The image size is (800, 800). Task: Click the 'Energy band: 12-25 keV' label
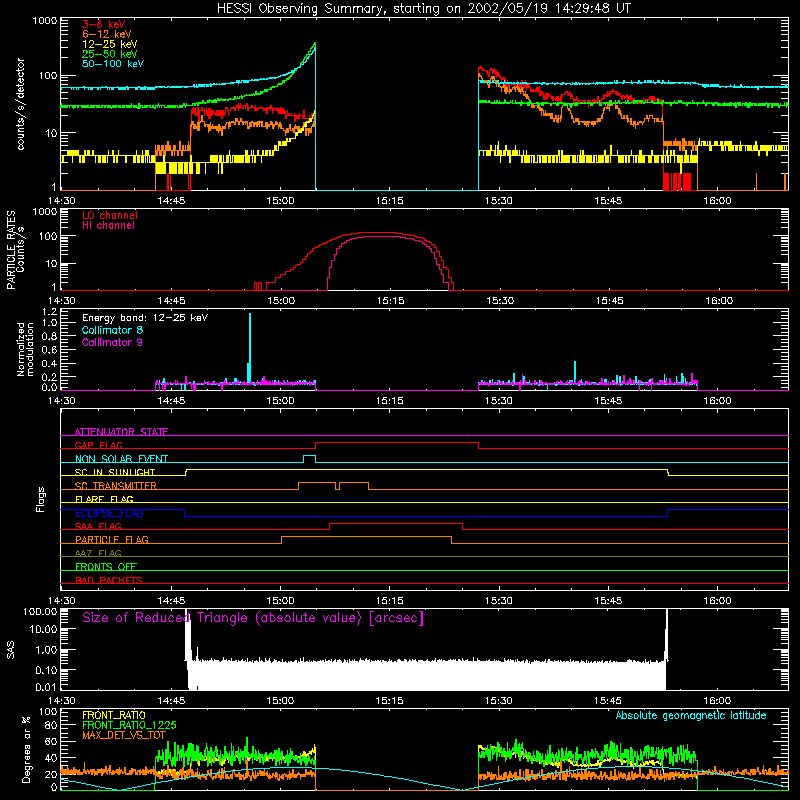point(145,318)
